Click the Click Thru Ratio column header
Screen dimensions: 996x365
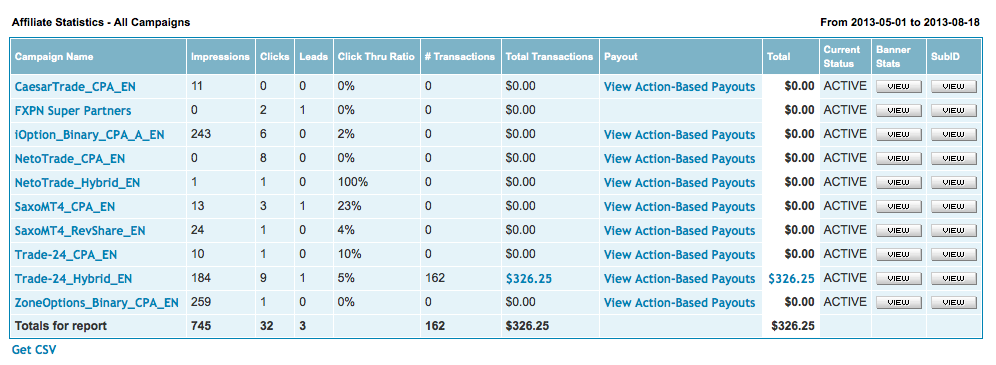[x=376, y=56]
